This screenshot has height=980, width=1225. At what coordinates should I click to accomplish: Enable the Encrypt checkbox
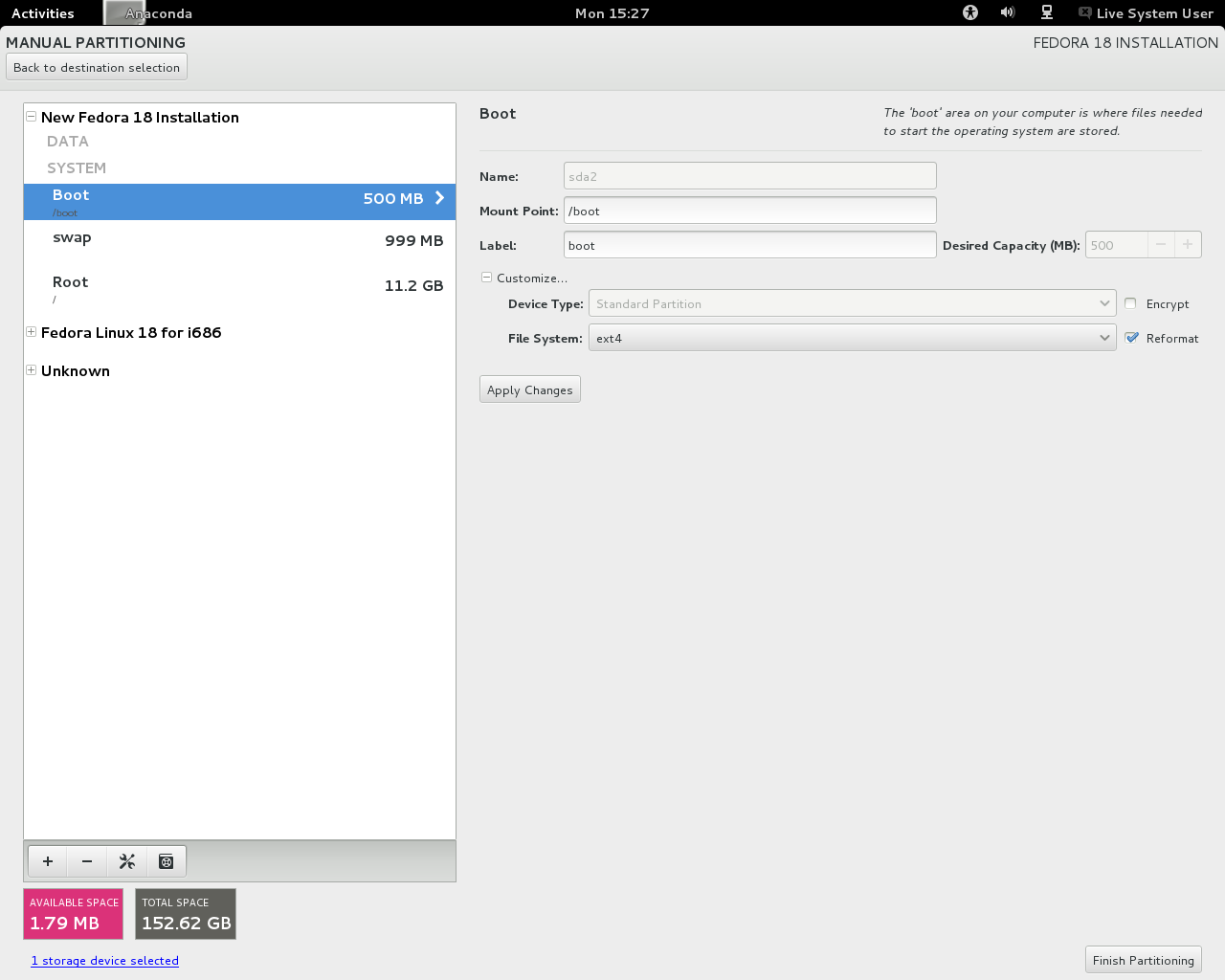tap(1130, 303)
